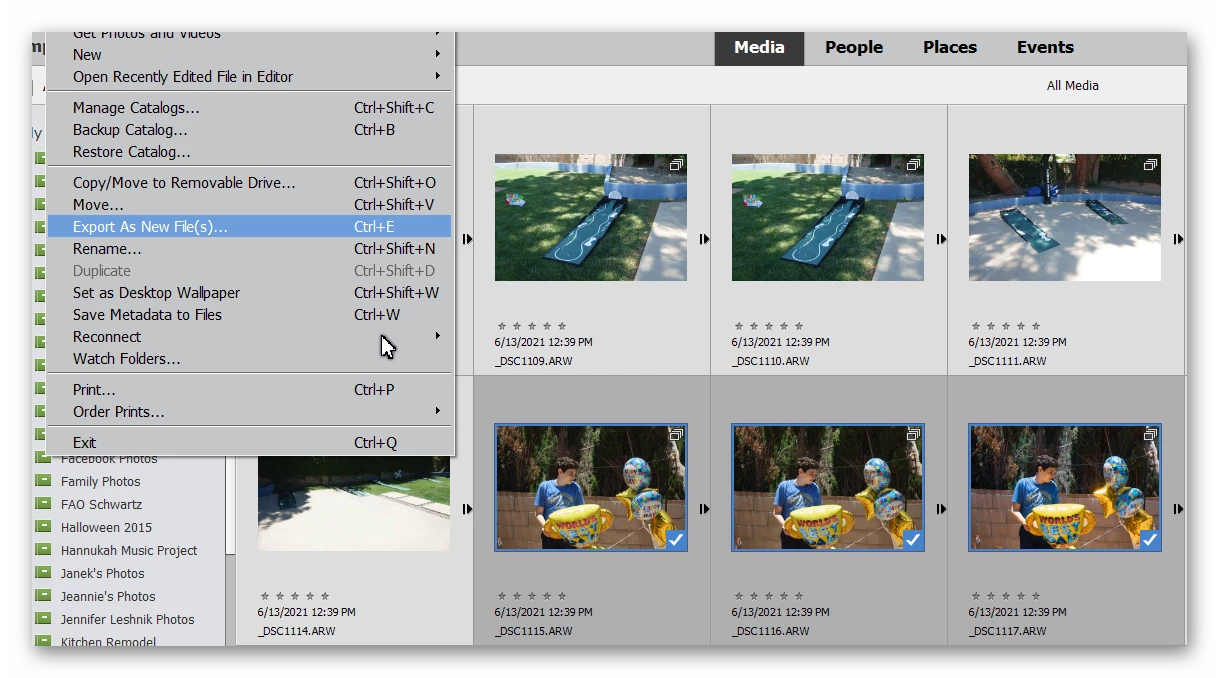Screen dimensions: 1219x678
Task: Select the _DSC1116.ARW balloon photo thumbnail
Action: click(x=827, y=487)
